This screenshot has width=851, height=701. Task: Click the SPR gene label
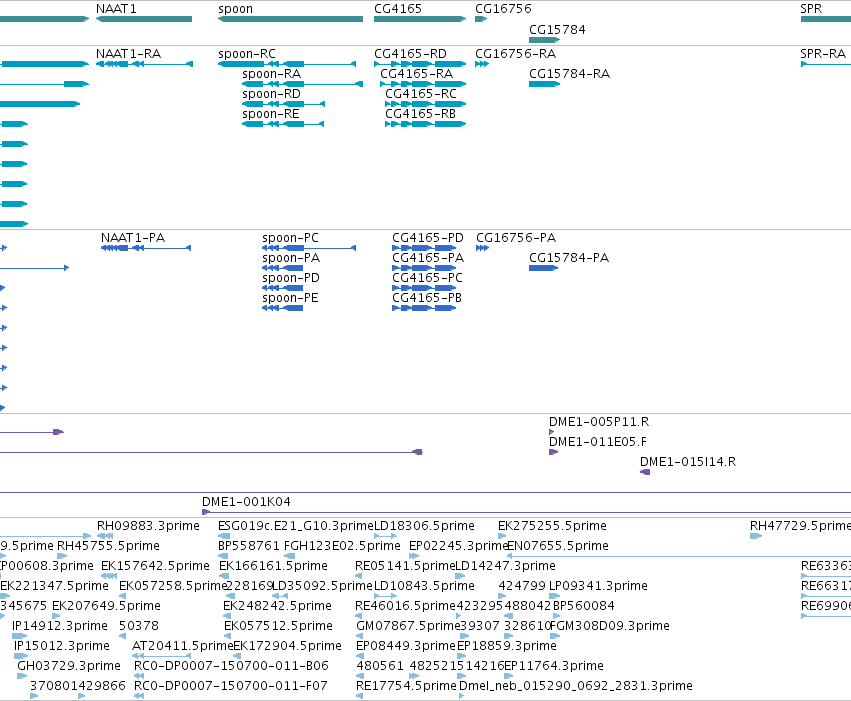click(x=811, y=9)
